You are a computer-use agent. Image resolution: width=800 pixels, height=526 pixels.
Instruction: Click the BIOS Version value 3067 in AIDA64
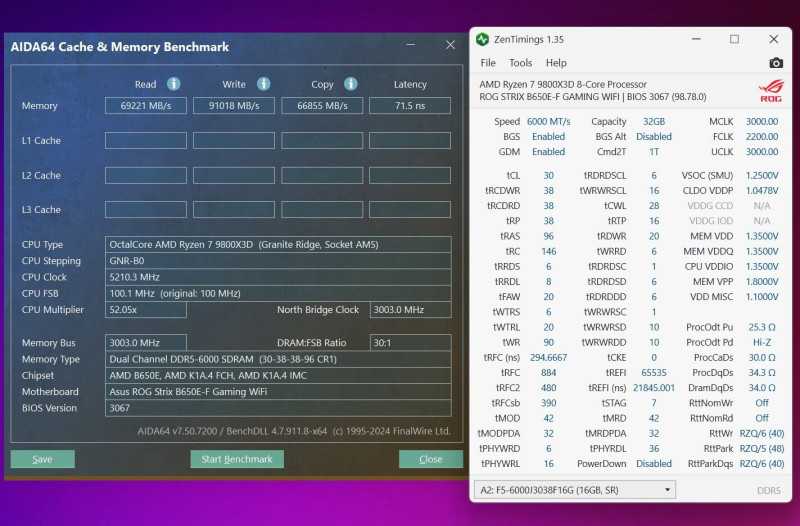click(278, 408)
